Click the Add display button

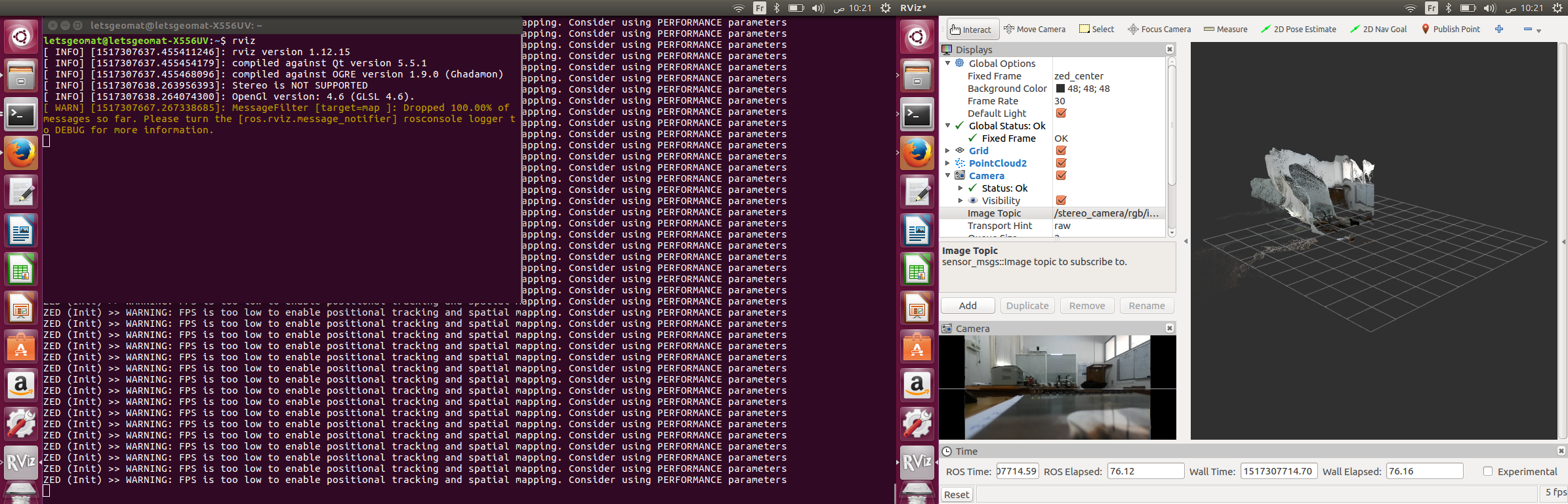click(x=968, y=306)
